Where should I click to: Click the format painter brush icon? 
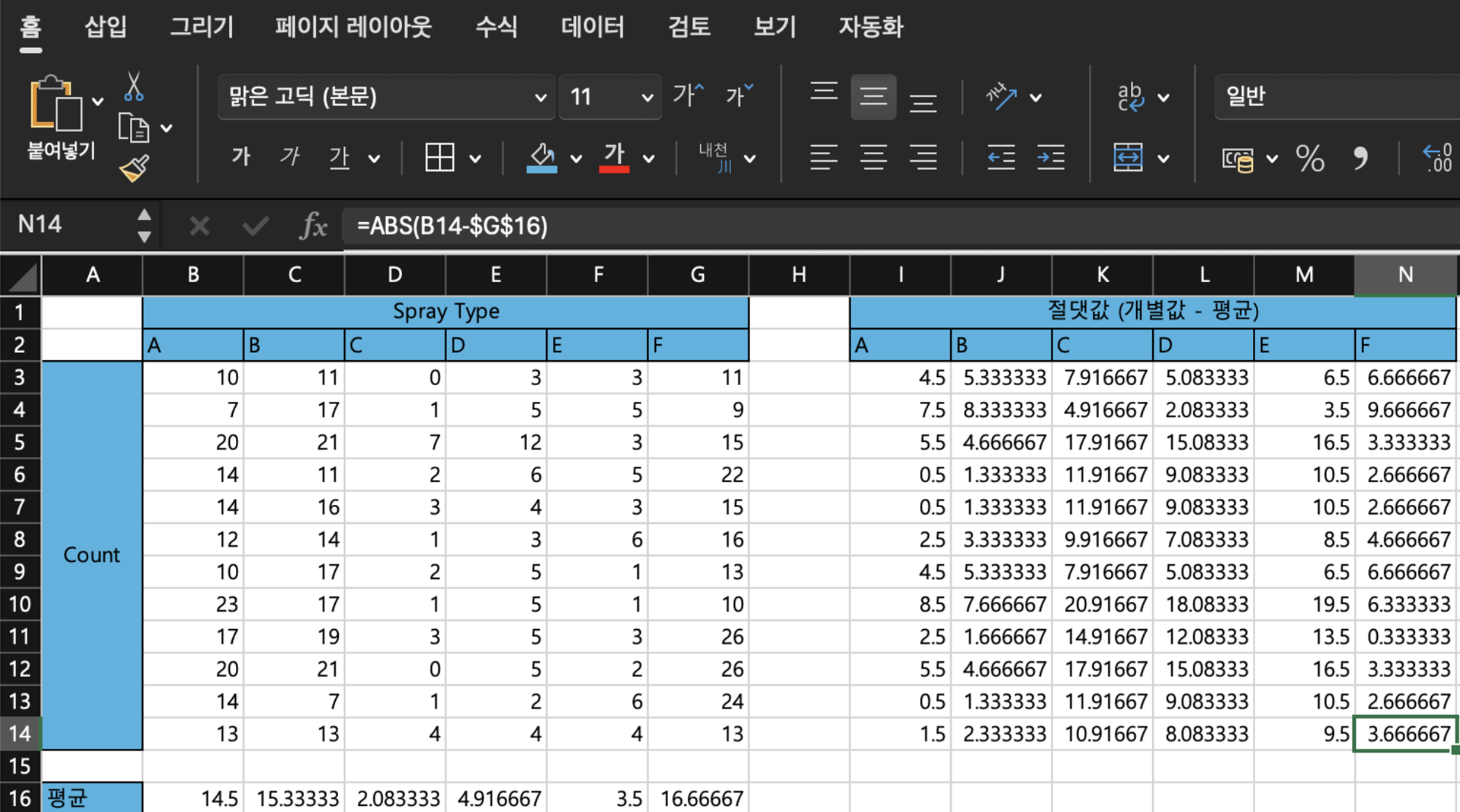pos(135,169)
